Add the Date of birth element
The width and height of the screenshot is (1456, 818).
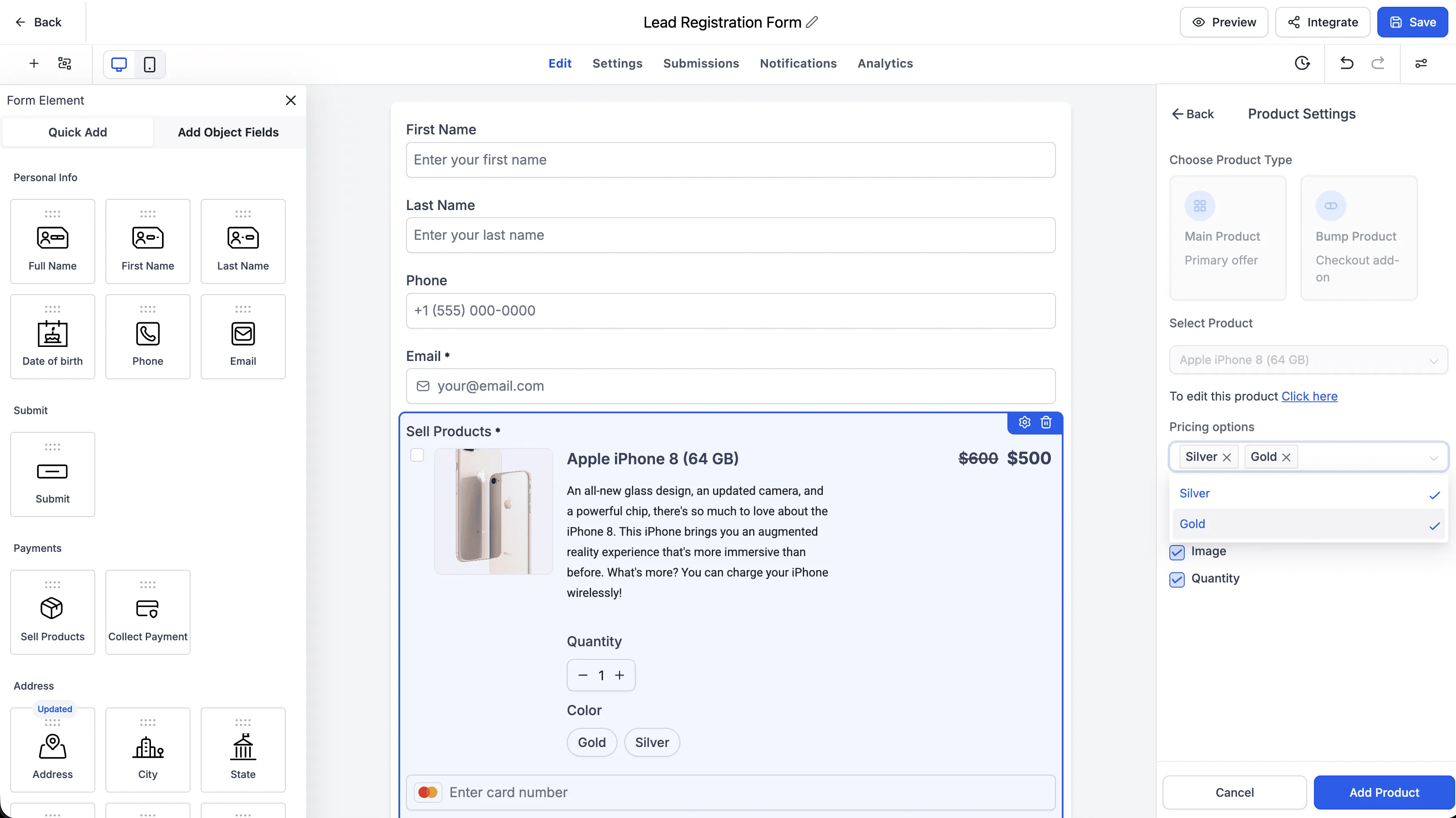[53, 336]
